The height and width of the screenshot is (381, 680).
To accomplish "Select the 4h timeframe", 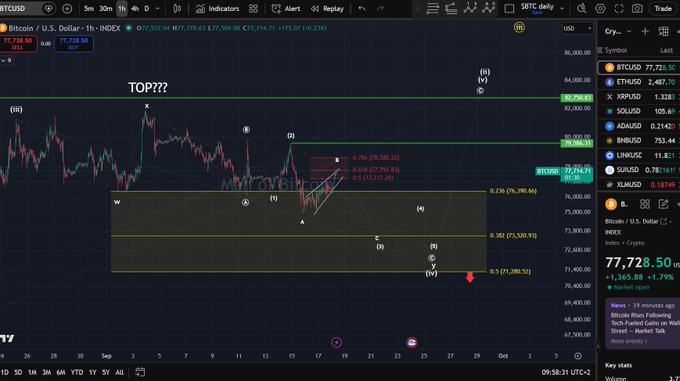I will point(135,8).
